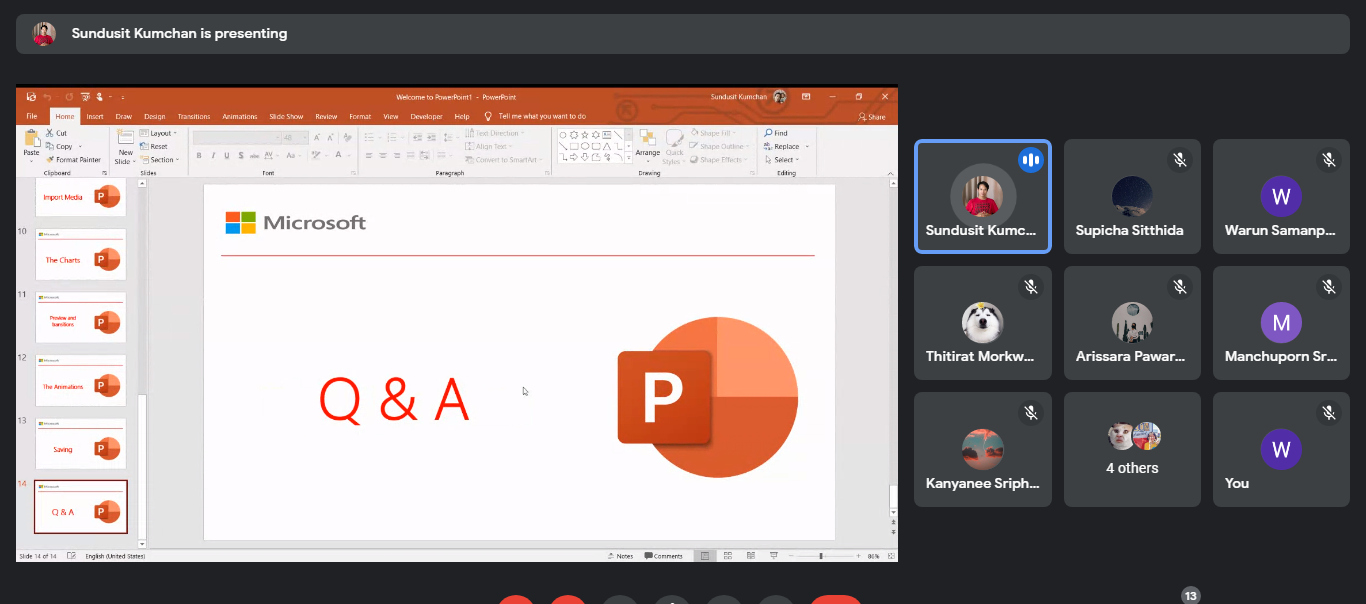The image size is (1366, 604).
Task: Open the File menu
Action: [32, 117]
